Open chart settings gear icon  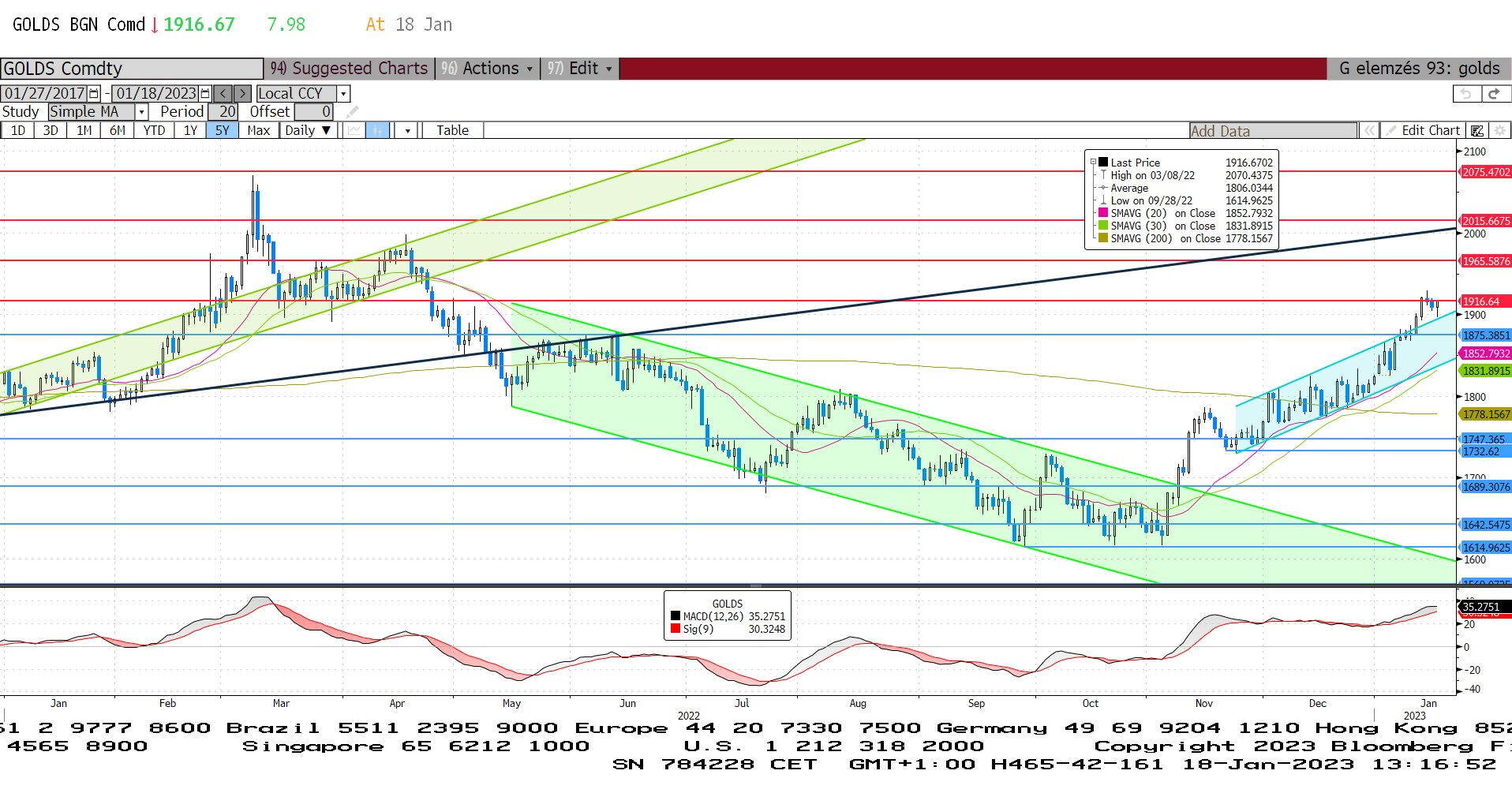(x=1499, y=130)
